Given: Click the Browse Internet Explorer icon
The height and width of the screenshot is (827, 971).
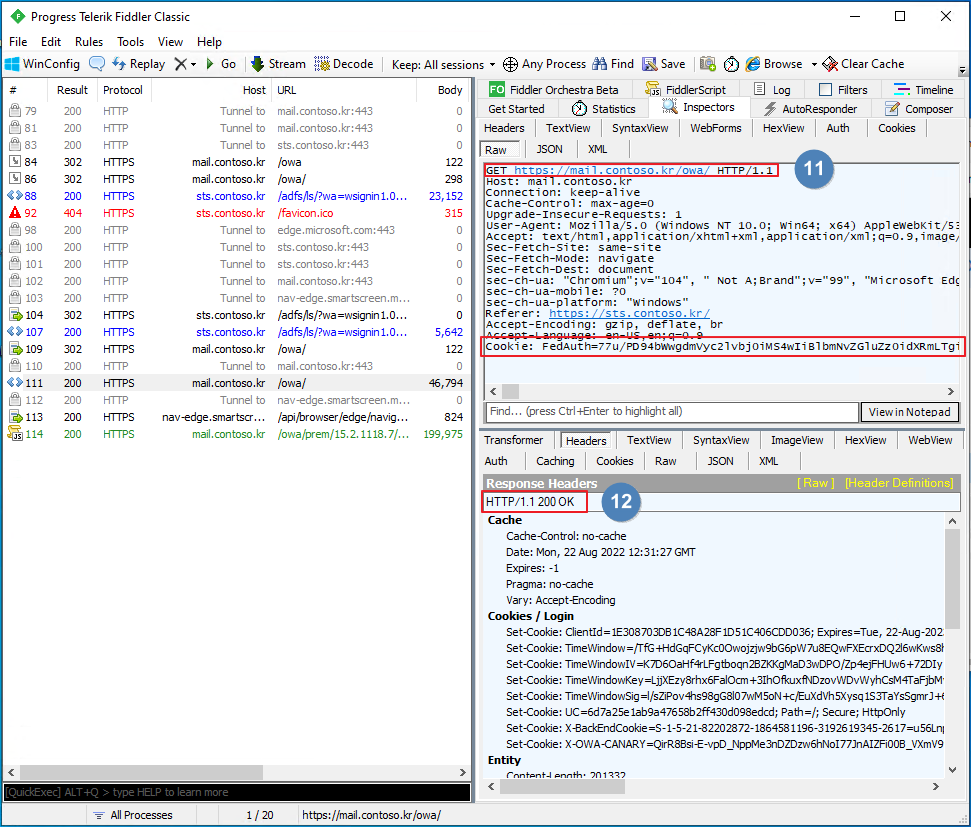Looking at the screenshot, I should pyautogui.click(x=752, y=64).
